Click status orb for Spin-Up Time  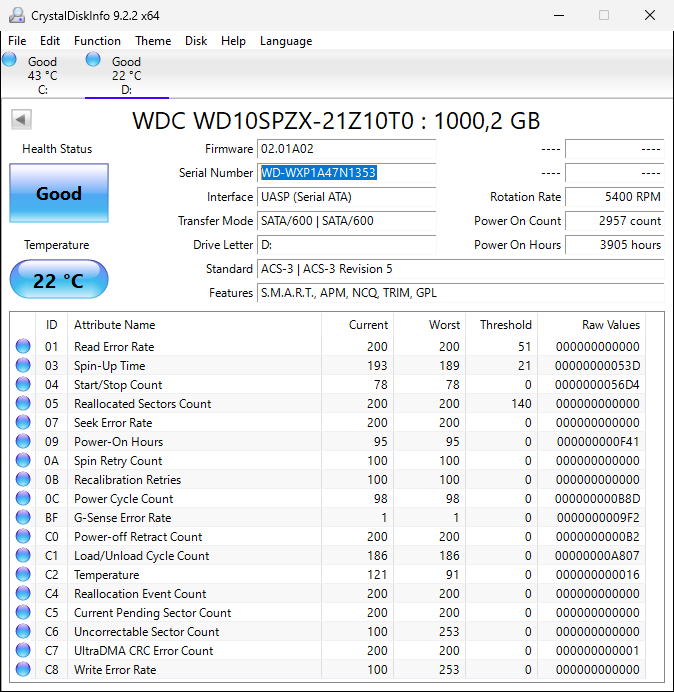pyautogui.click(x=23, y=365)
